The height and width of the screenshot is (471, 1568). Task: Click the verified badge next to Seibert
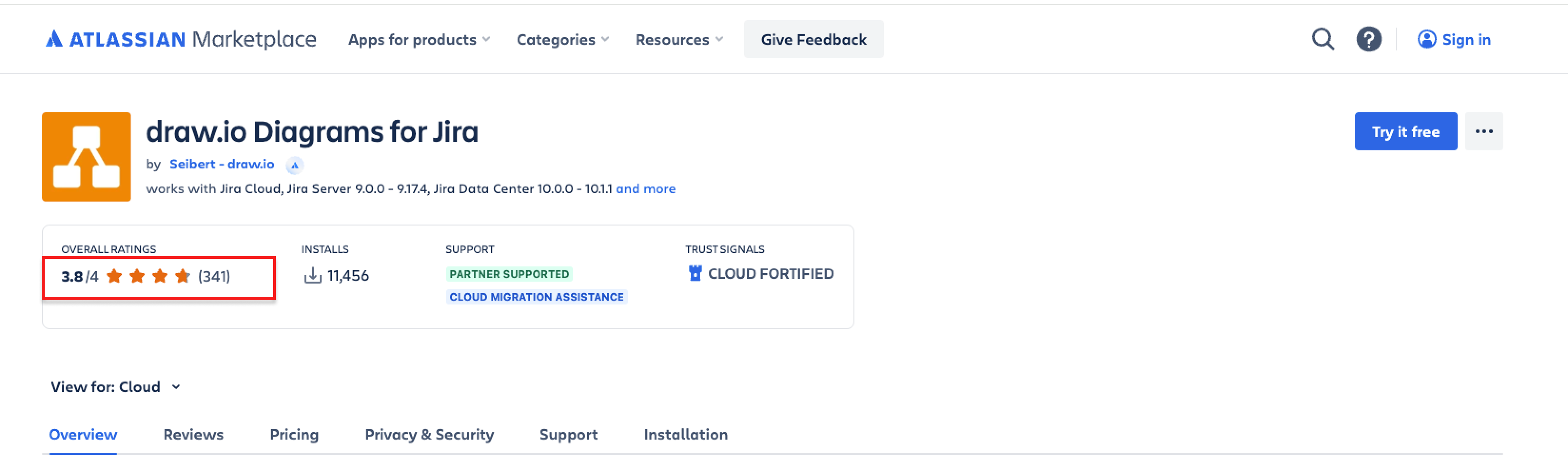coord(295,165)
